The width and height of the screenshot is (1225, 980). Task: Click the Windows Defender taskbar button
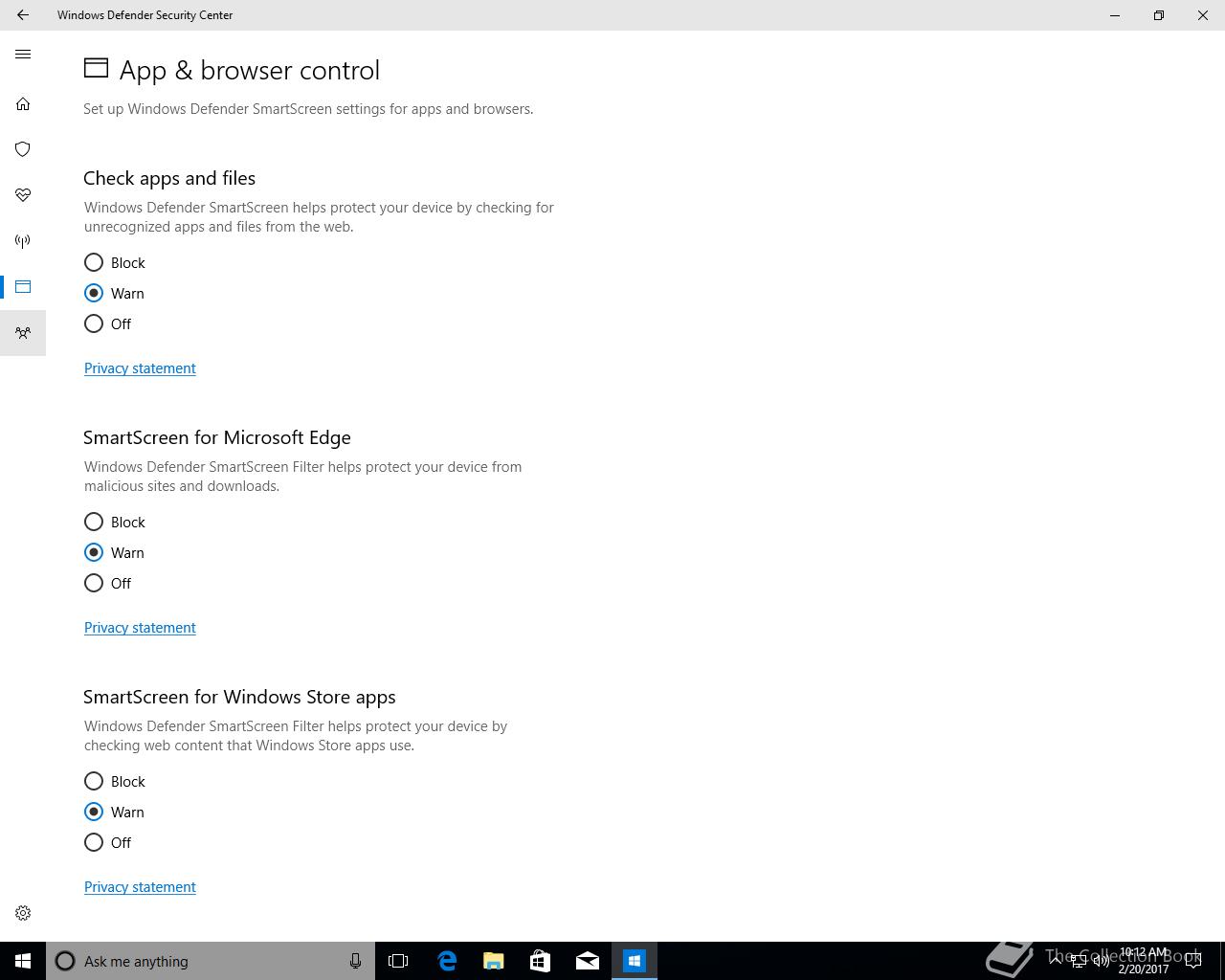[634, 961]
